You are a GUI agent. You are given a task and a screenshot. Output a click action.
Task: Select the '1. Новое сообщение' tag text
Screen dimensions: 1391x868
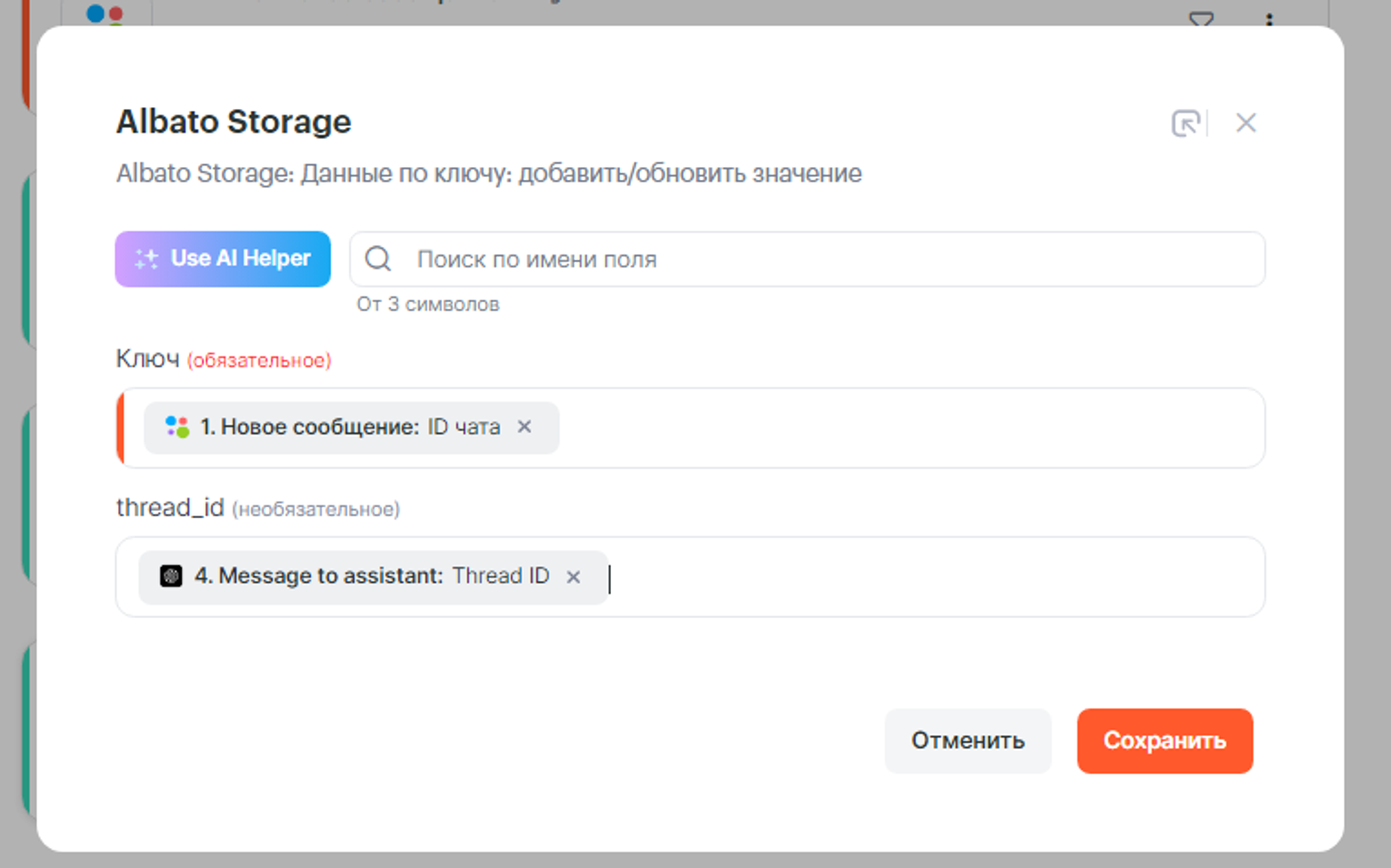pyautogui.click(x=309, y=427)
